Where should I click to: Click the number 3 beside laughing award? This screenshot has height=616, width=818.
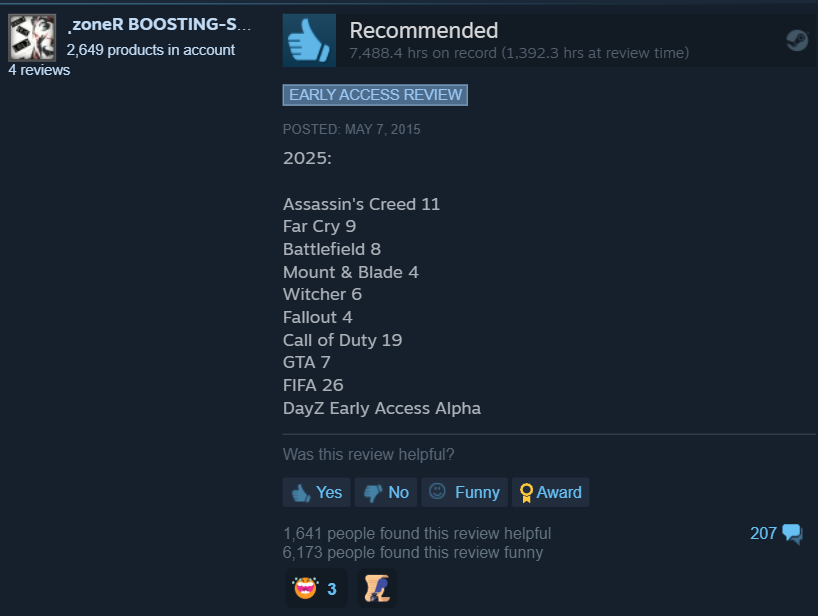click(332, 589)
